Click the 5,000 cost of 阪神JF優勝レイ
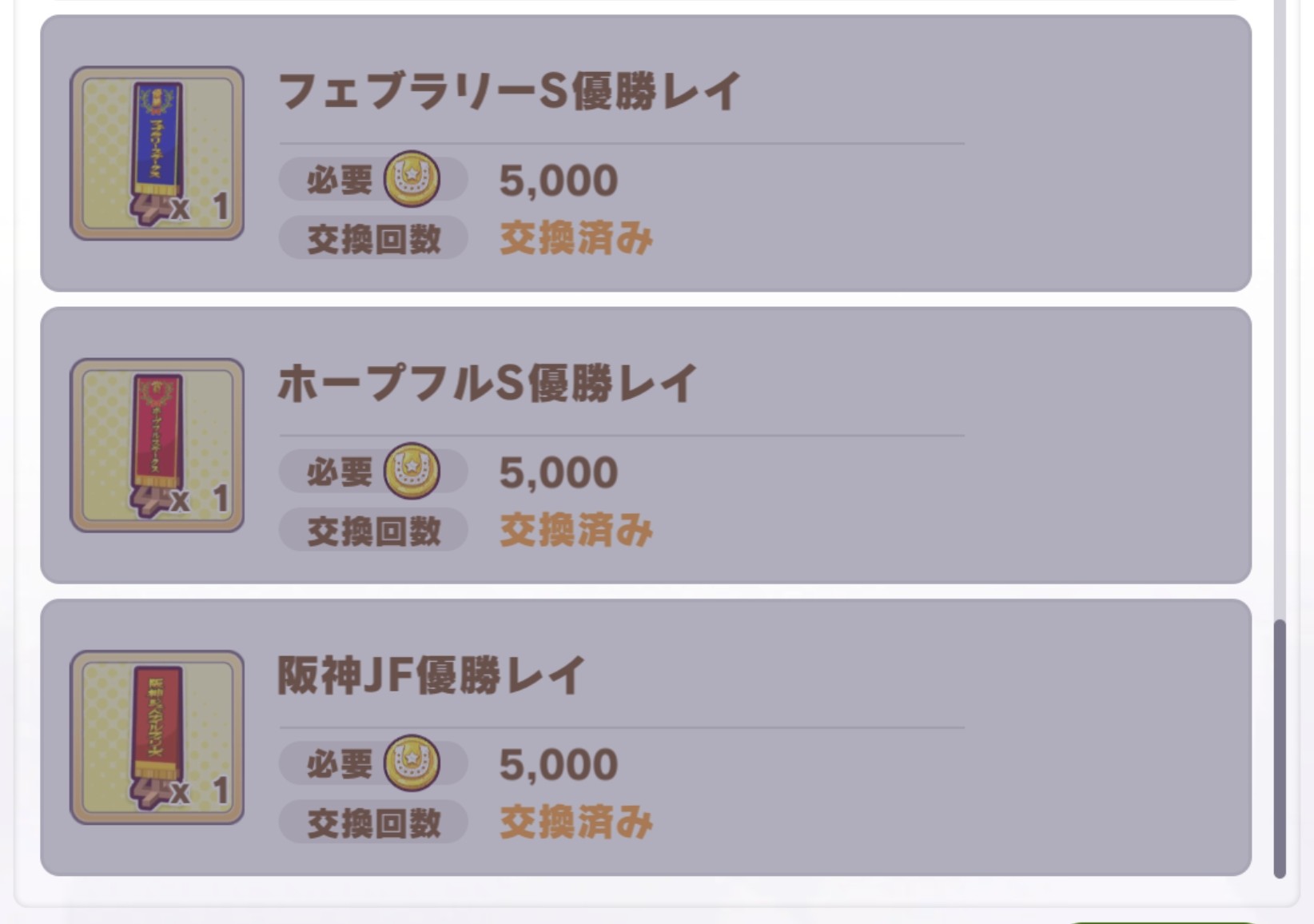The image size is (1314, 924). (x=558, y=763)
